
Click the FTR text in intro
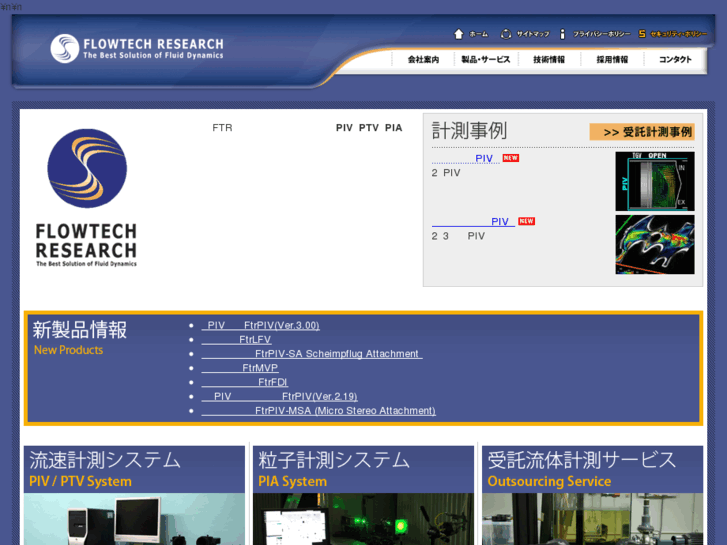[222, 128]
